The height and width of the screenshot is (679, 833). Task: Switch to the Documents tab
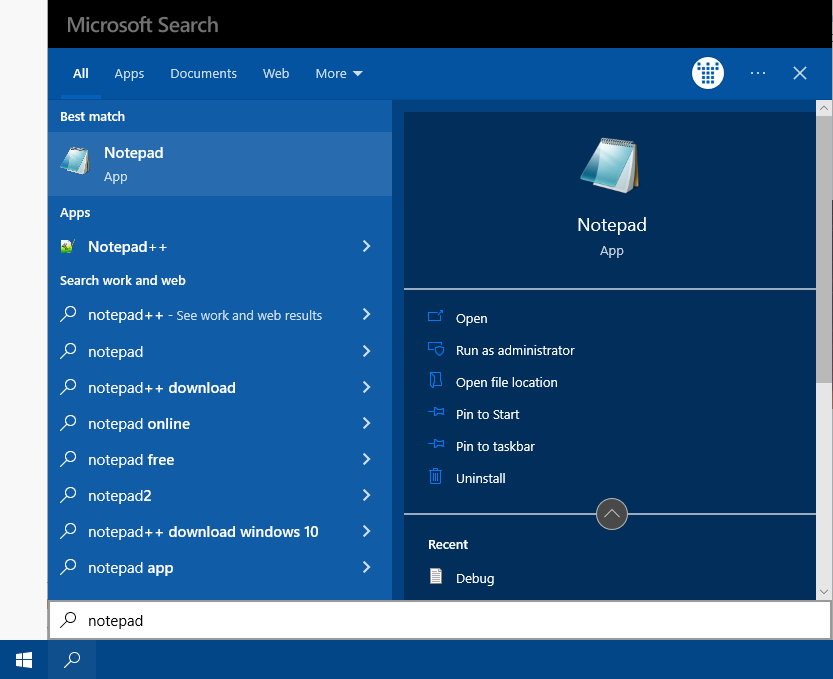pos(203,73)
